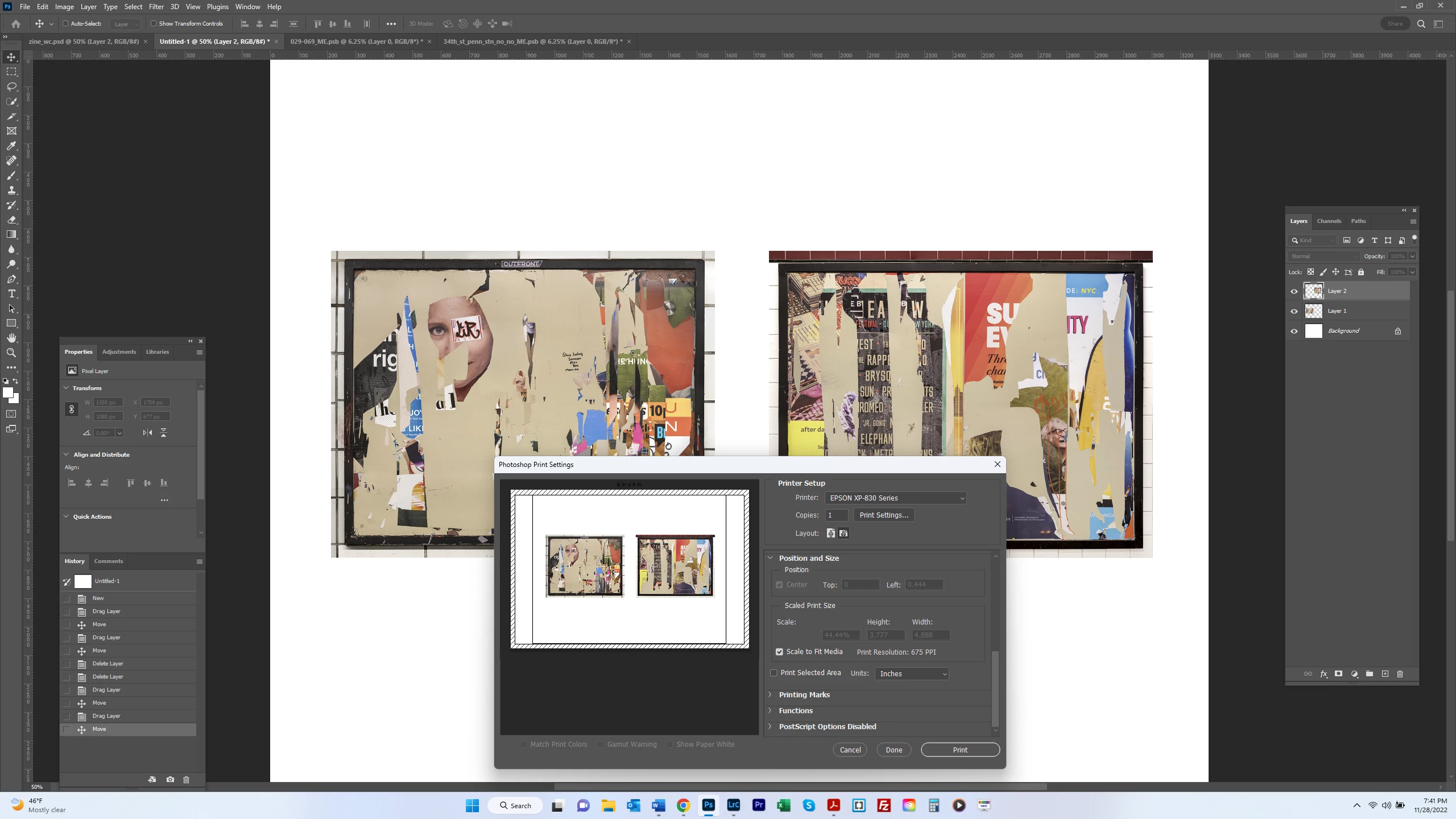
Task: Open the Printer dropdown list
Action: (895, 498)
